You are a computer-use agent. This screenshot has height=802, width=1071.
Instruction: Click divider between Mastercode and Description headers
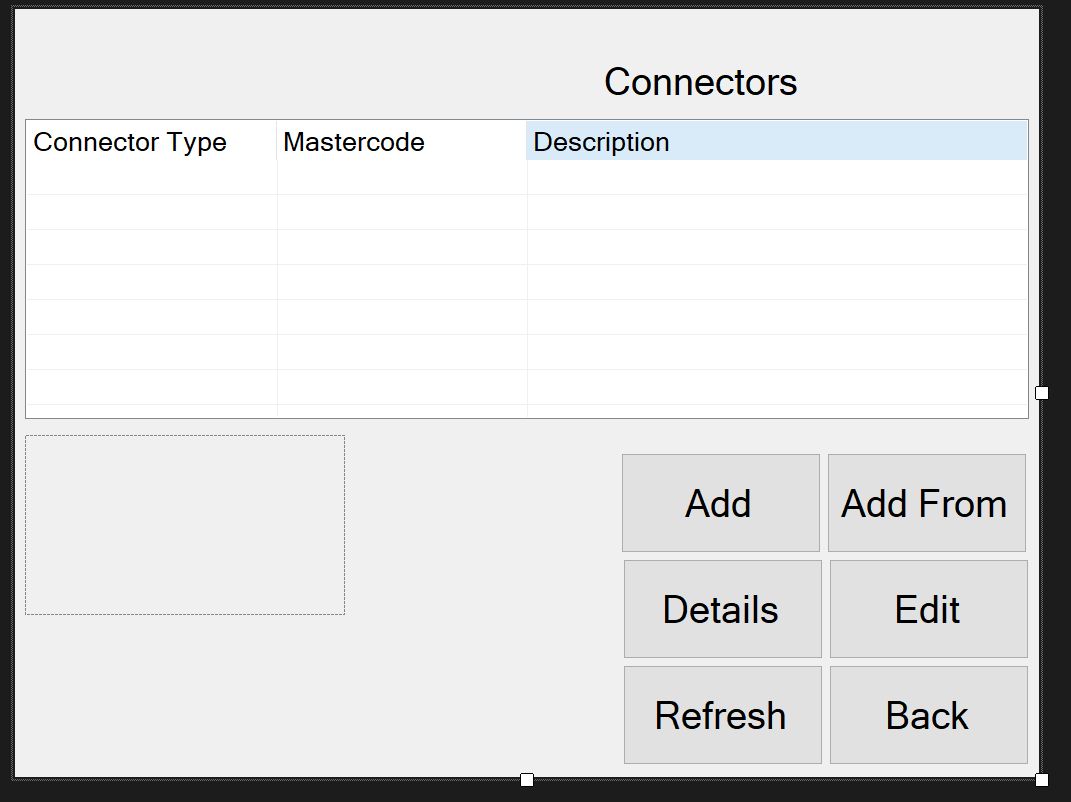click(527, 141)
